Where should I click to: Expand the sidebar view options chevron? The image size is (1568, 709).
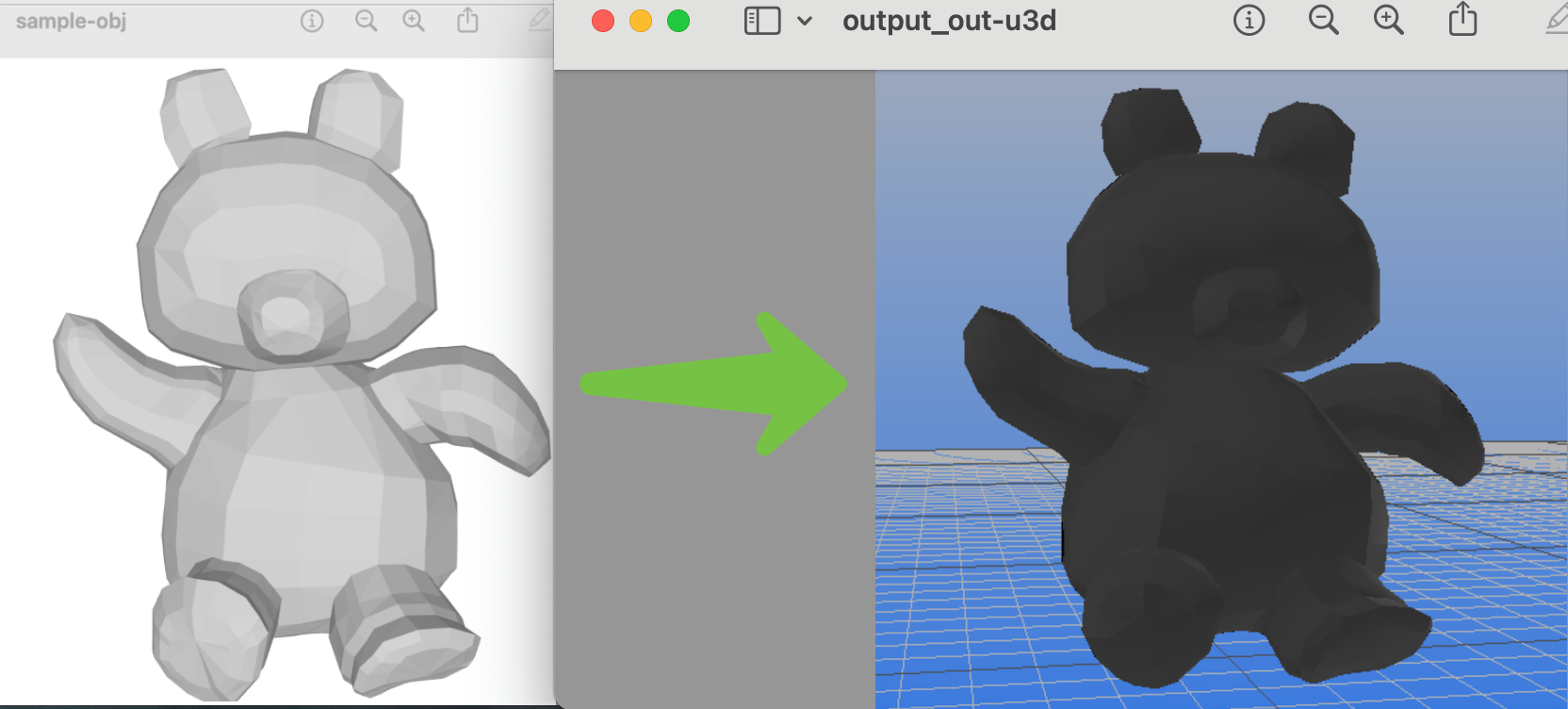pos(805,21)
